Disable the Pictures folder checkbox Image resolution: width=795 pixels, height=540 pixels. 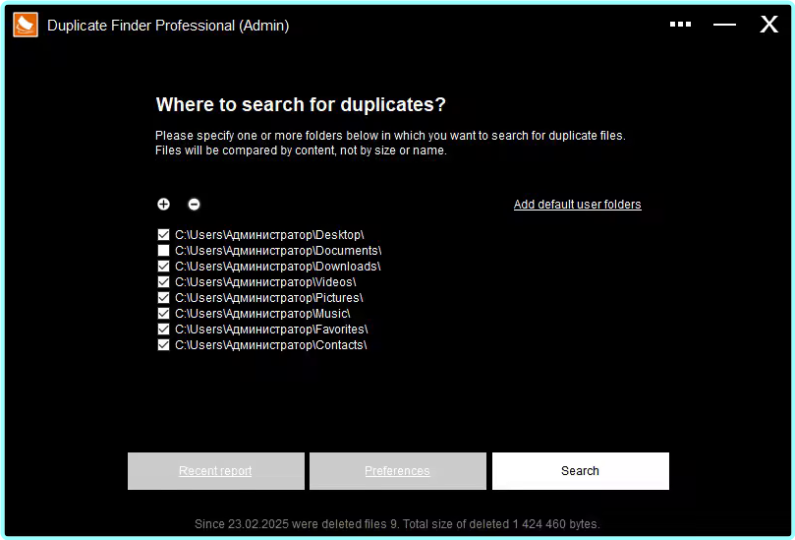[164, 298]
